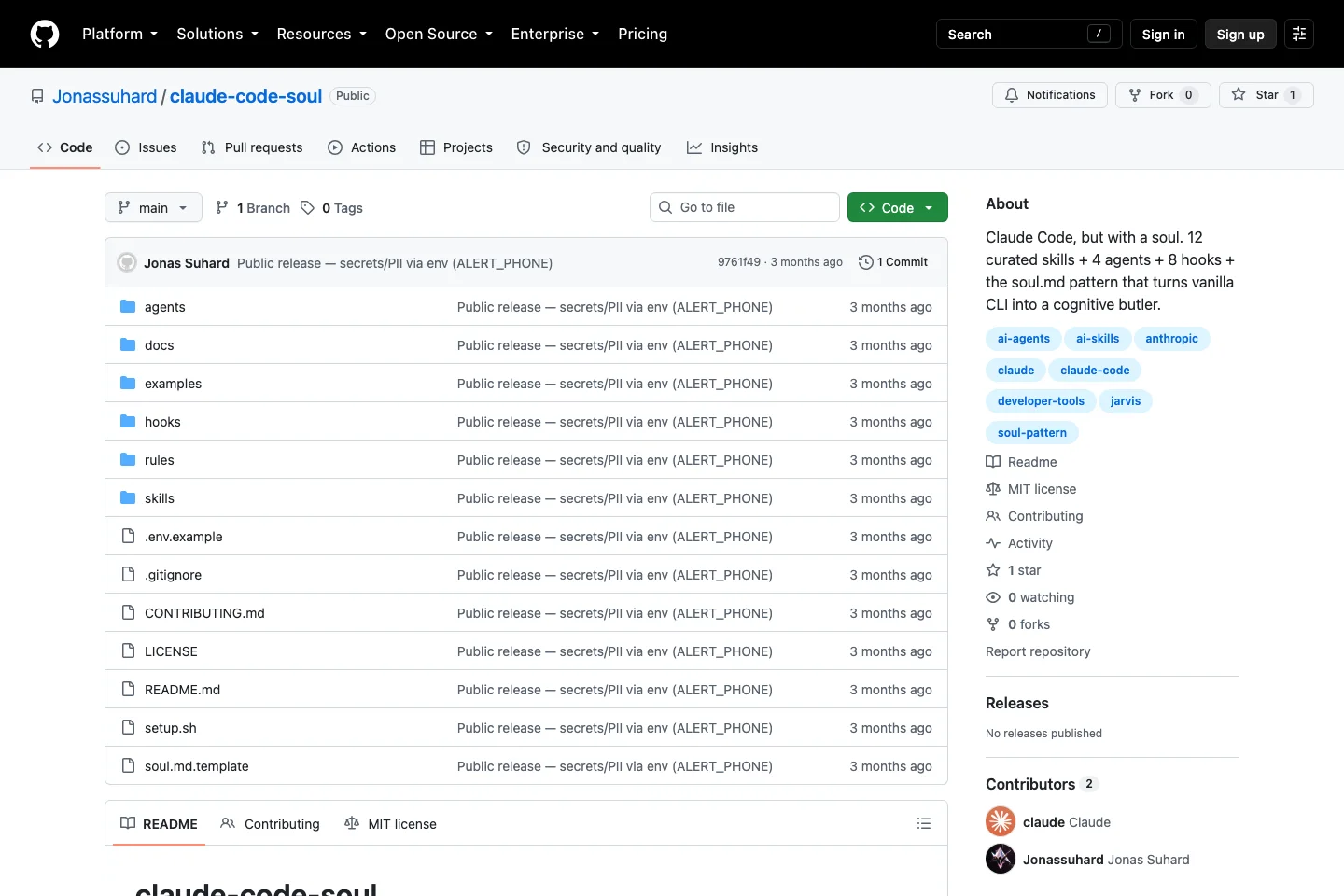Expand the Solutions menu

click(x=217, y=34)
